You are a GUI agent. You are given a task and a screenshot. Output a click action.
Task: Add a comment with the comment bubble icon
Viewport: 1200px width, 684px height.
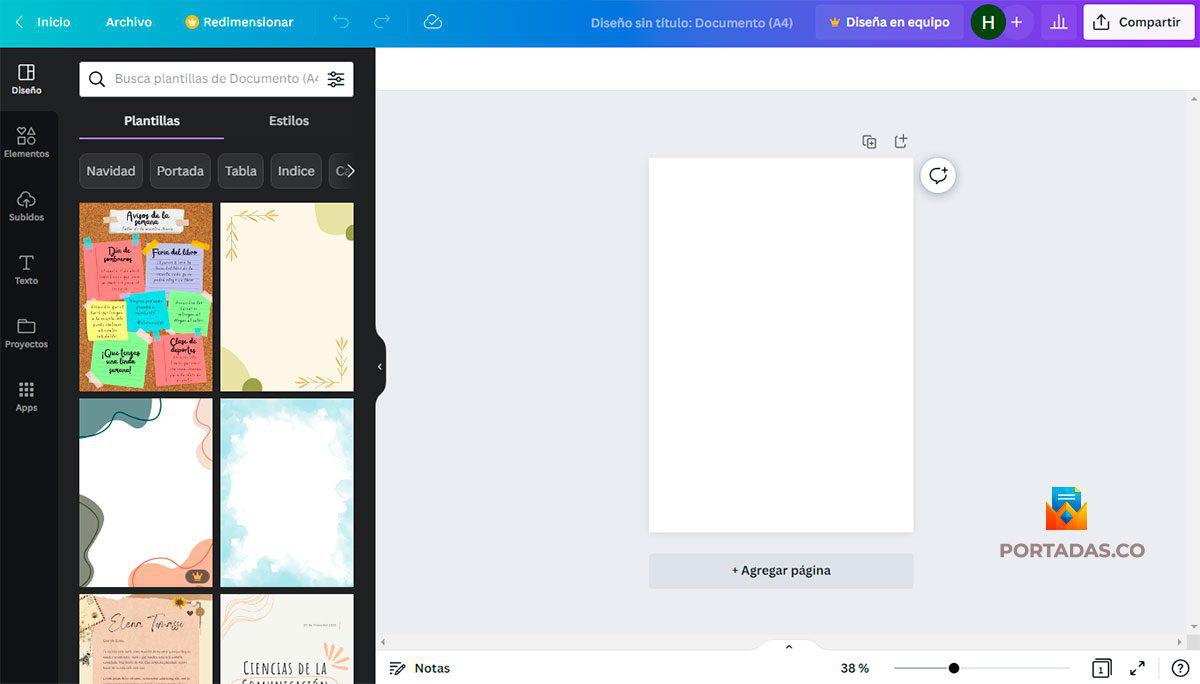click(937, 175)
